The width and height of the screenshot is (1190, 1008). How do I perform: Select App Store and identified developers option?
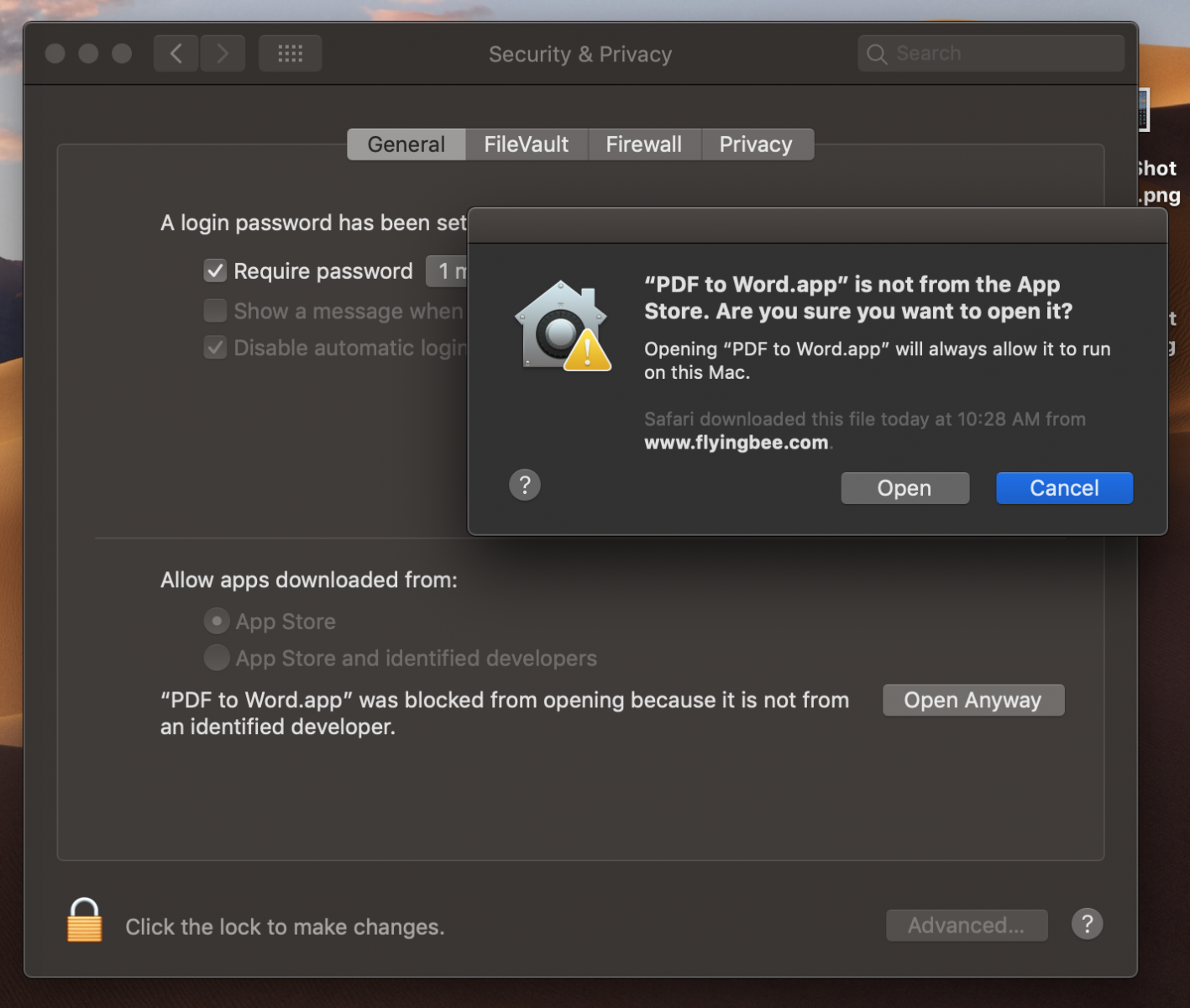pos(217,658)
